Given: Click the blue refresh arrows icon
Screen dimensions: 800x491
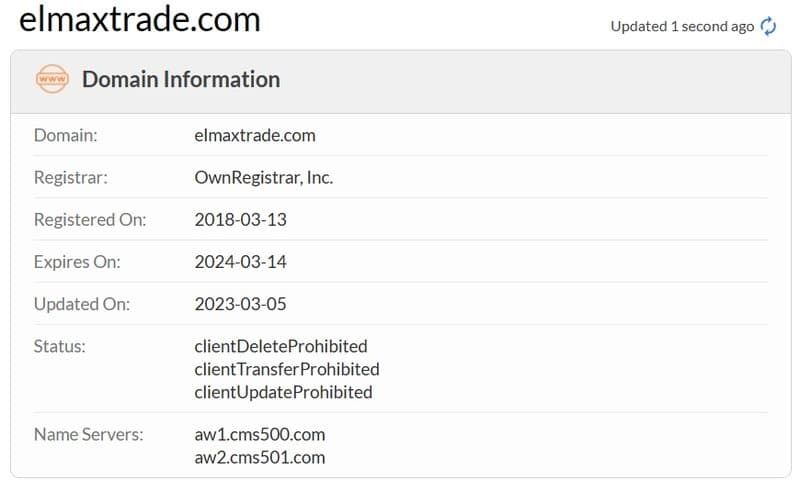Looking at the screenshot, I should (x=768, y=26).
